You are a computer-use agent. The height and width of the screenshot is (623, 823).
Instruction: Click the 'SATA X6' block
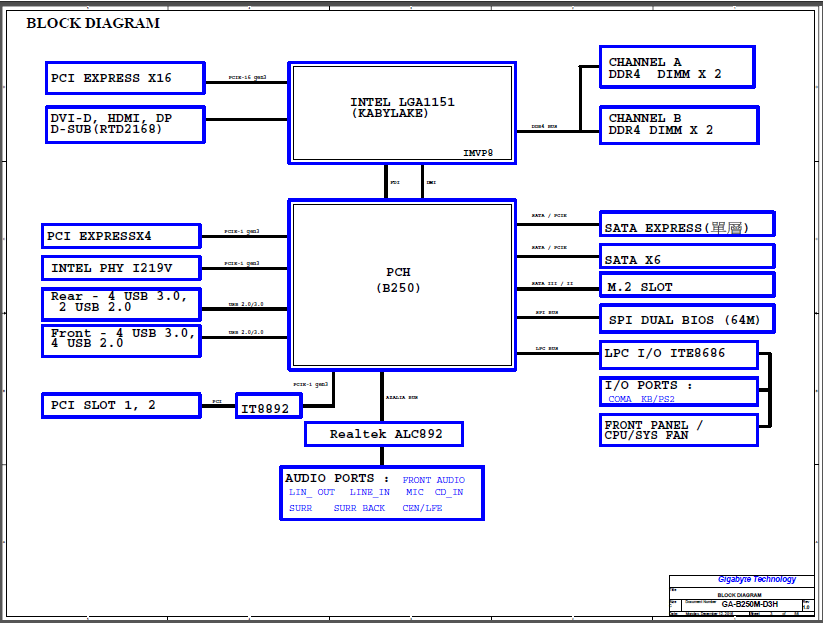click(x=687, y=257)
